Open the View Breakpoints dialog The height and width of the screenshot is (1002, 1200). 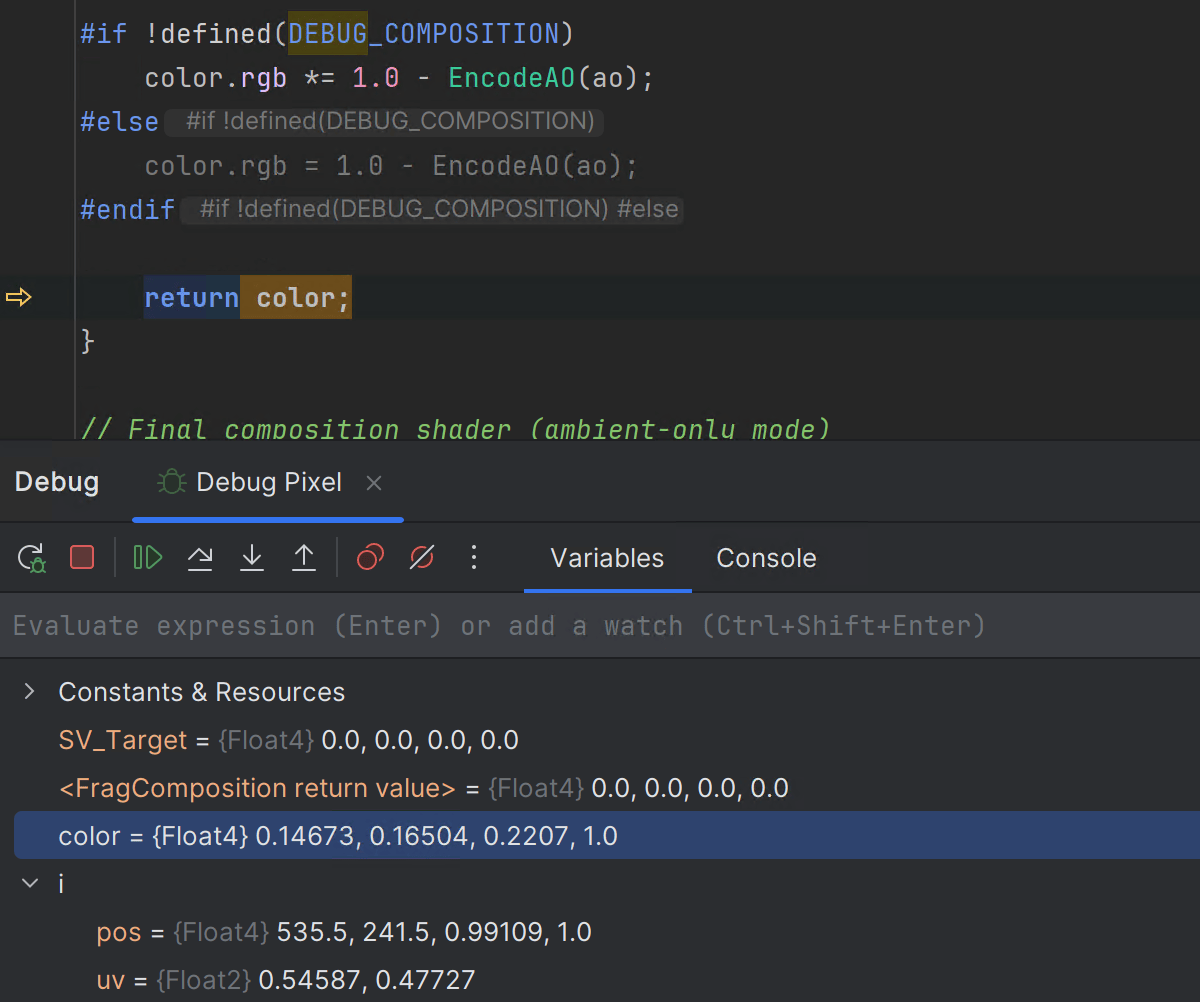click(370, 558)
